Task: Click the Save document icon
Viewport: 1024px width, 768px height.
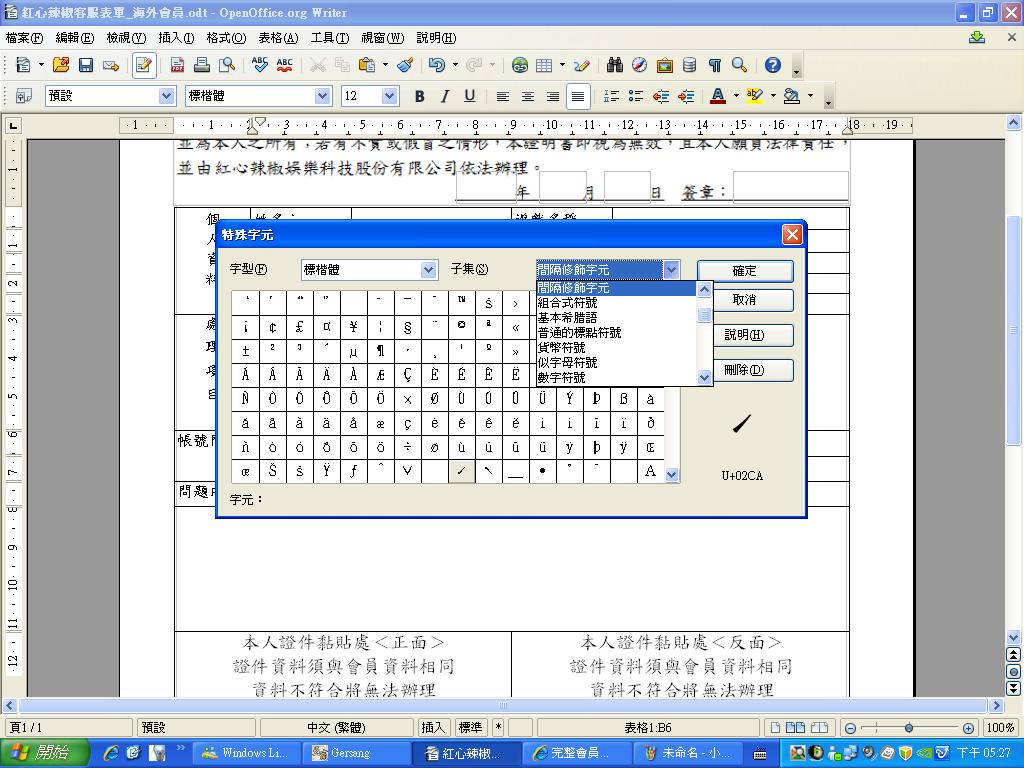Action: (86, 65)
